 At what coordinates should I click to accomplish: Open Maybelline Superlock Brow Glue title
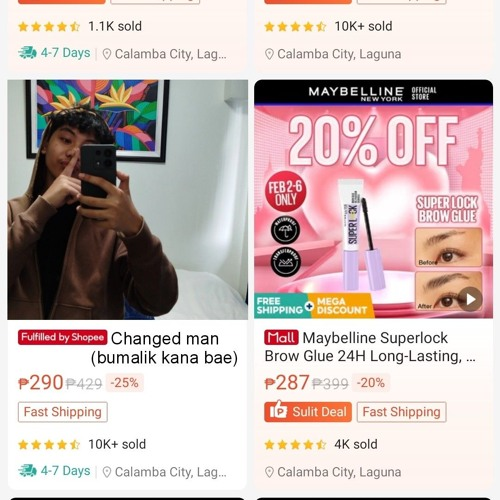[x=370, y=347]
